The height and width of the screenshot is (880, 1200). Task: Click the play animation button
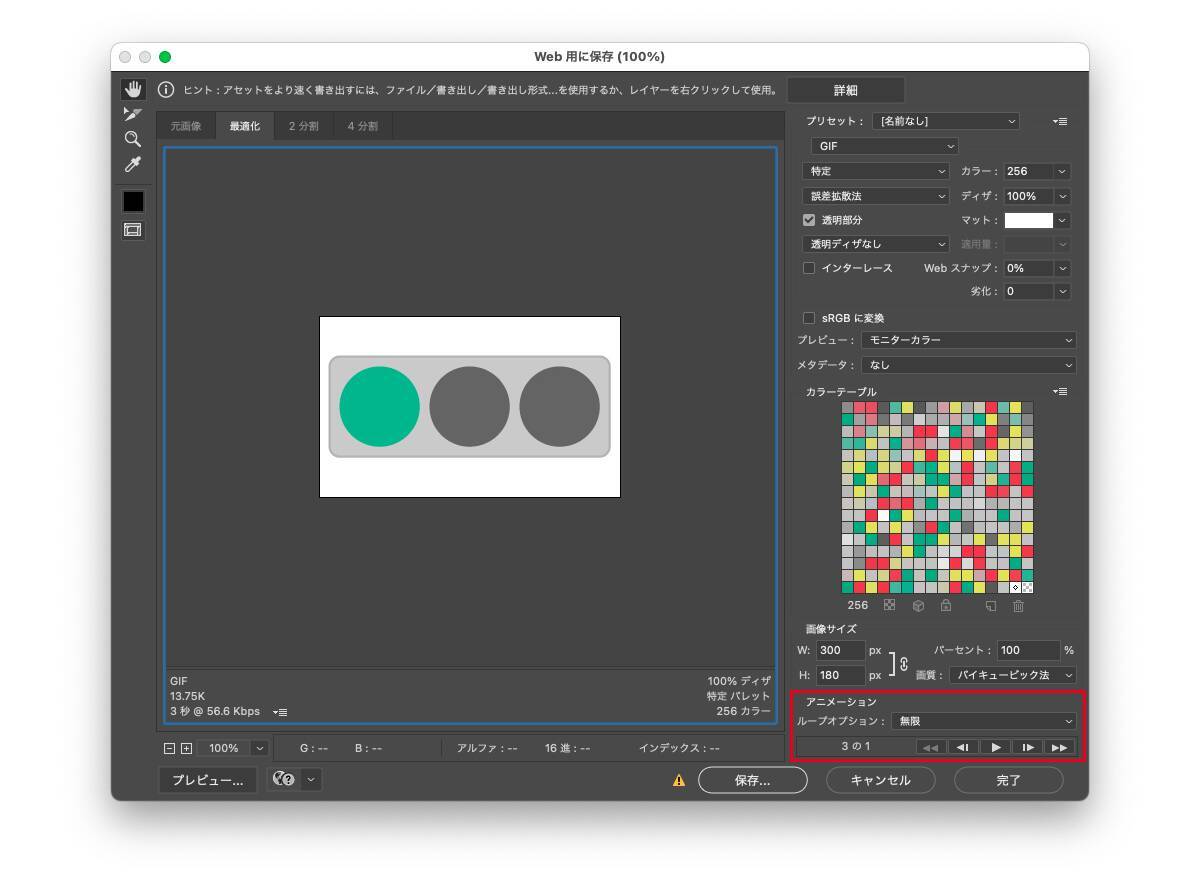996,747
